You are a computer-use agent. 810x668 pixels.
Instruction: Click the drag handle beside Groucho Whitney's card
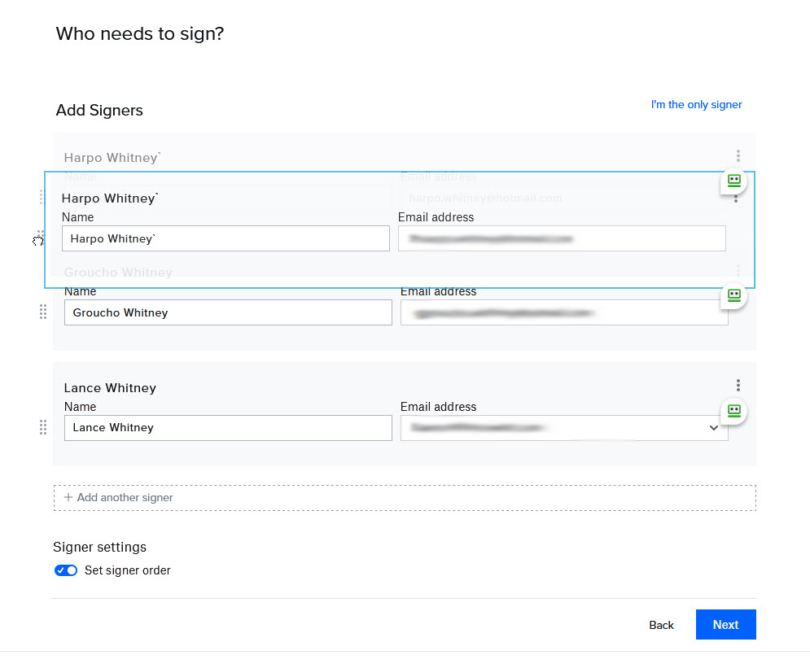coord(42,311)
